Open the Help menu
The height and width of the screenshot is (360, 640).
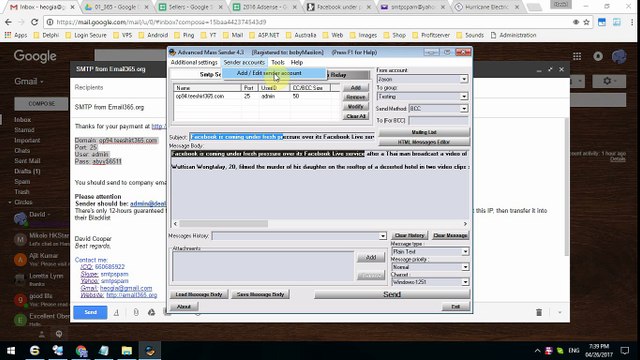point(297,62)
